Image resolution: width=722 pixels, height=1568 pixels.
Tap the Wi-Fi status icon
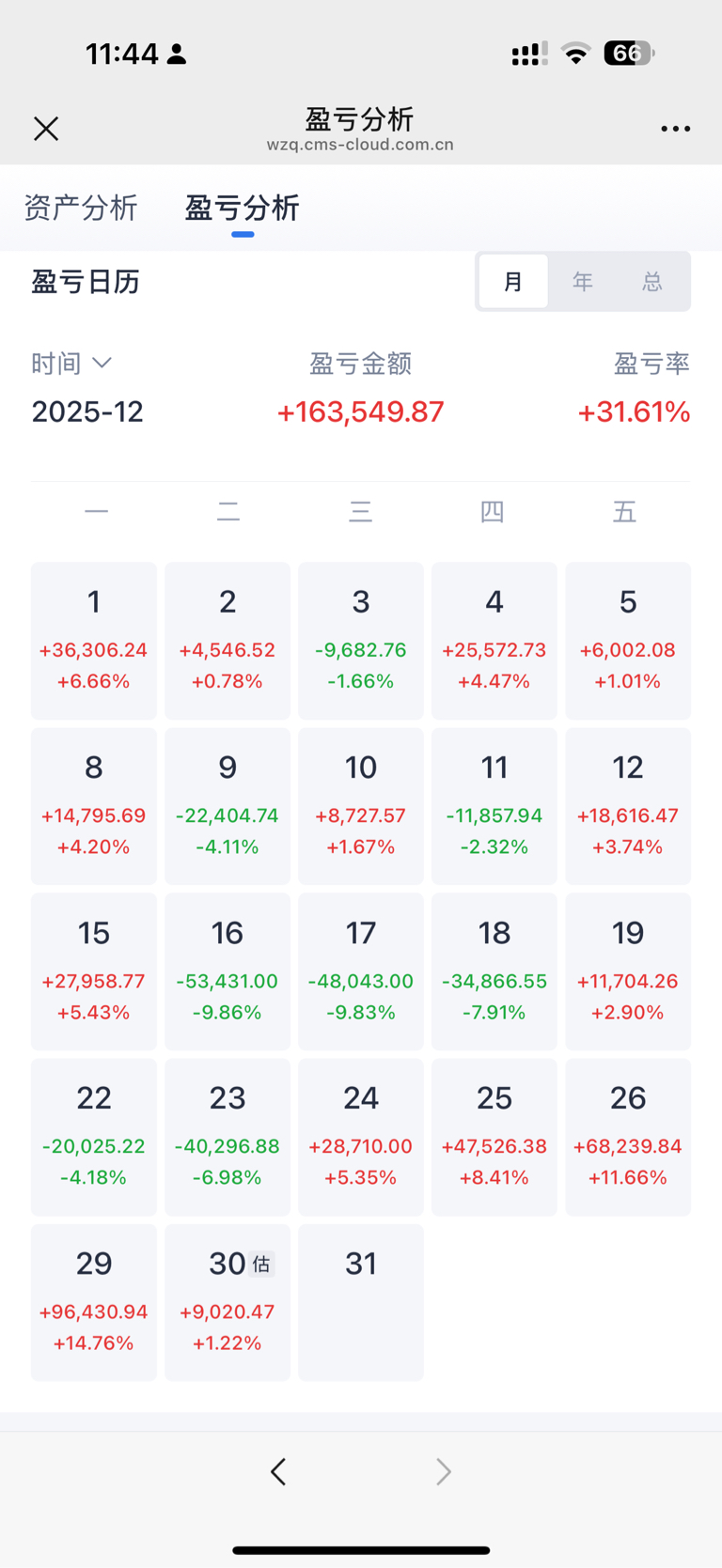(x=575, y=54)
